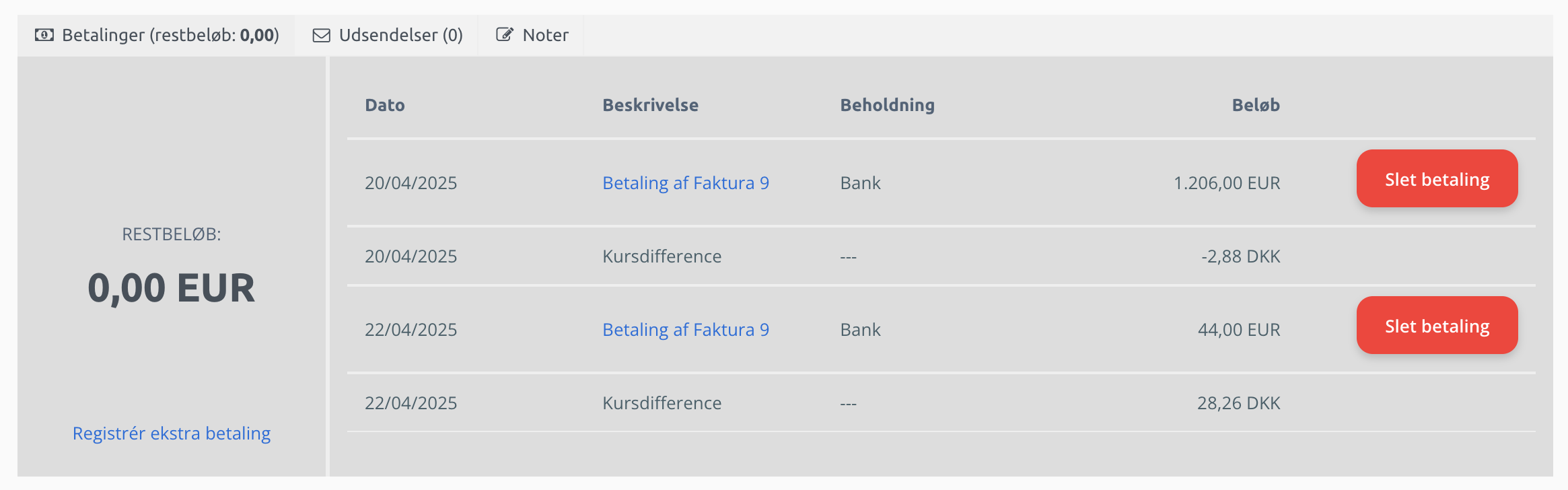Viewport: 1568px width, 490px height.
Task: Select the Kursdifference row with -2,88 DKK
Action: (x=941, y=256)
